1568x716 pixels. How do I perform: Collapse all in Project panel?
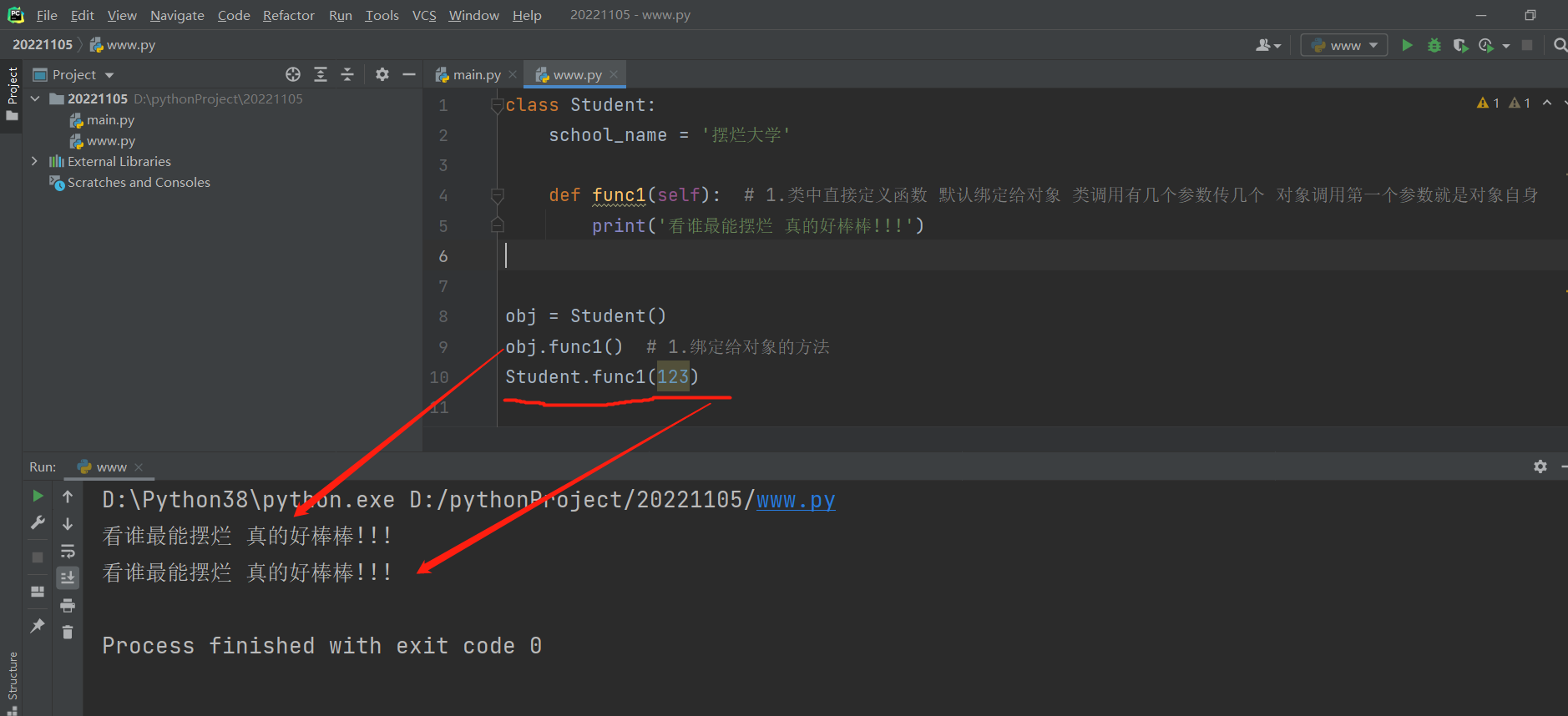[x=347, y=74]
